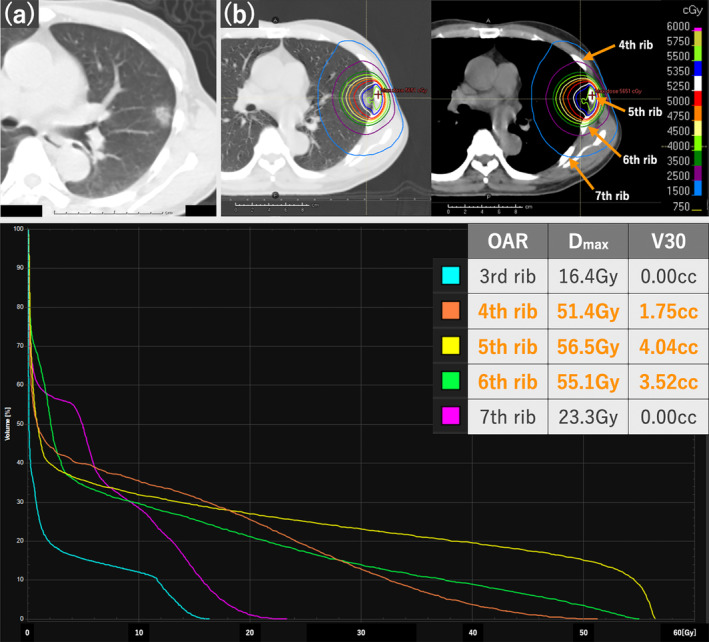
Task: Click the 56.5Gy Dmax value
Action: (588, 346)
